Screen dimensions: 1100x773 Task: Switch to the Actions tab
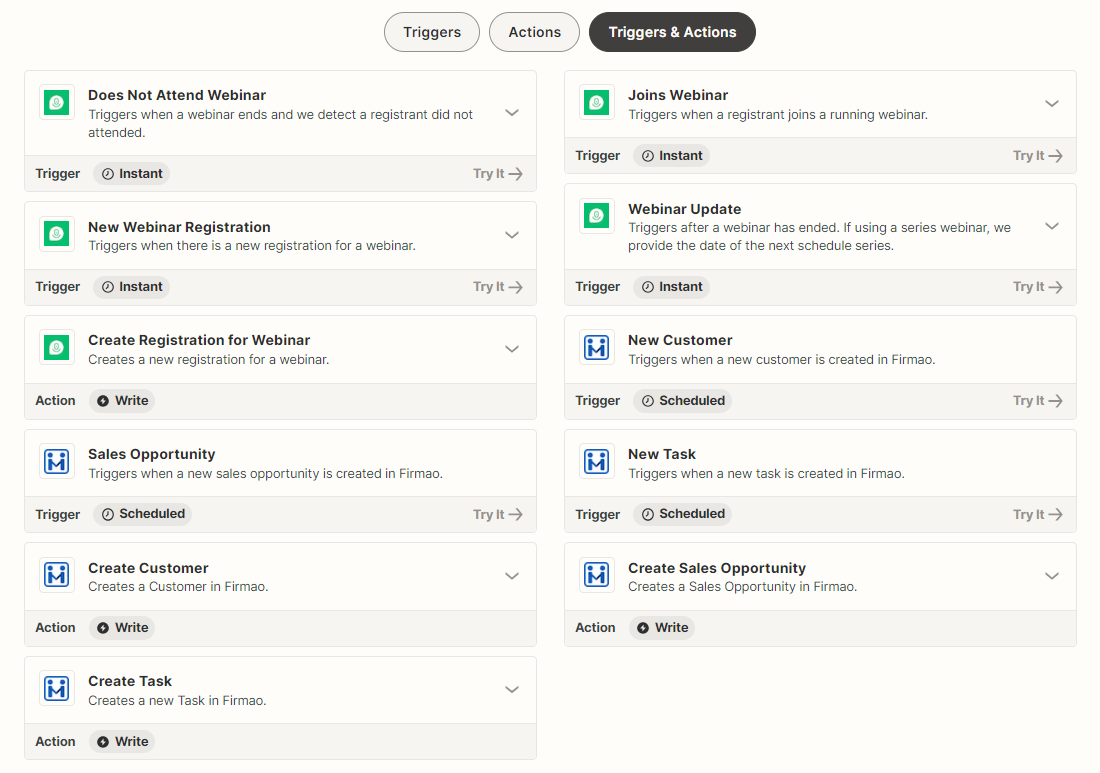click(x=534, y=31)
